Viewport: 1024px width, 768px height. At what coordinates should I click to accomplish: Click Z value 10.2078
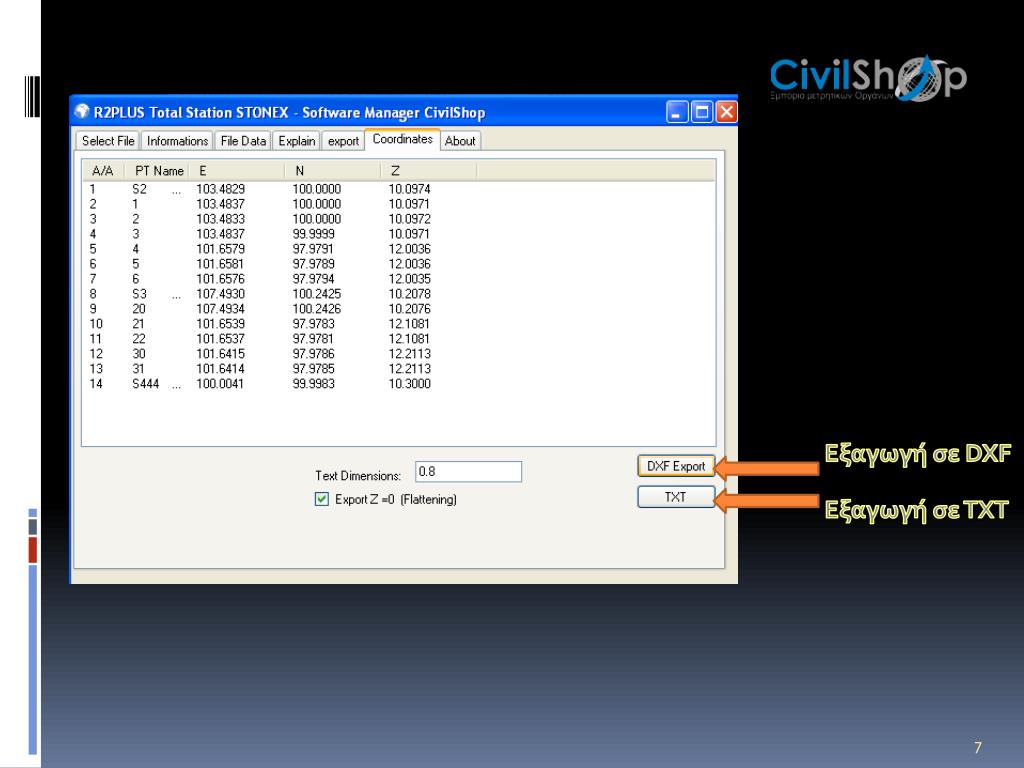coord(409,295)
